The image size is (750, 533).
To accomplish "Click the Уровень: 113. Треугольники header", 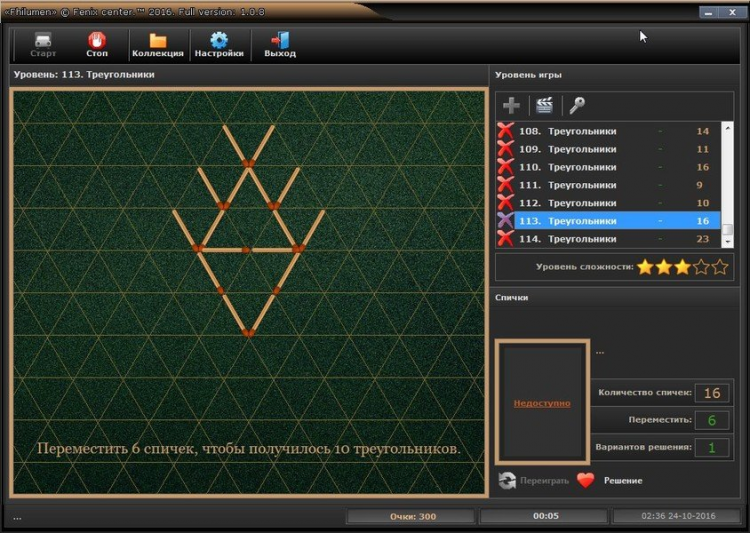I will point(84,75).
